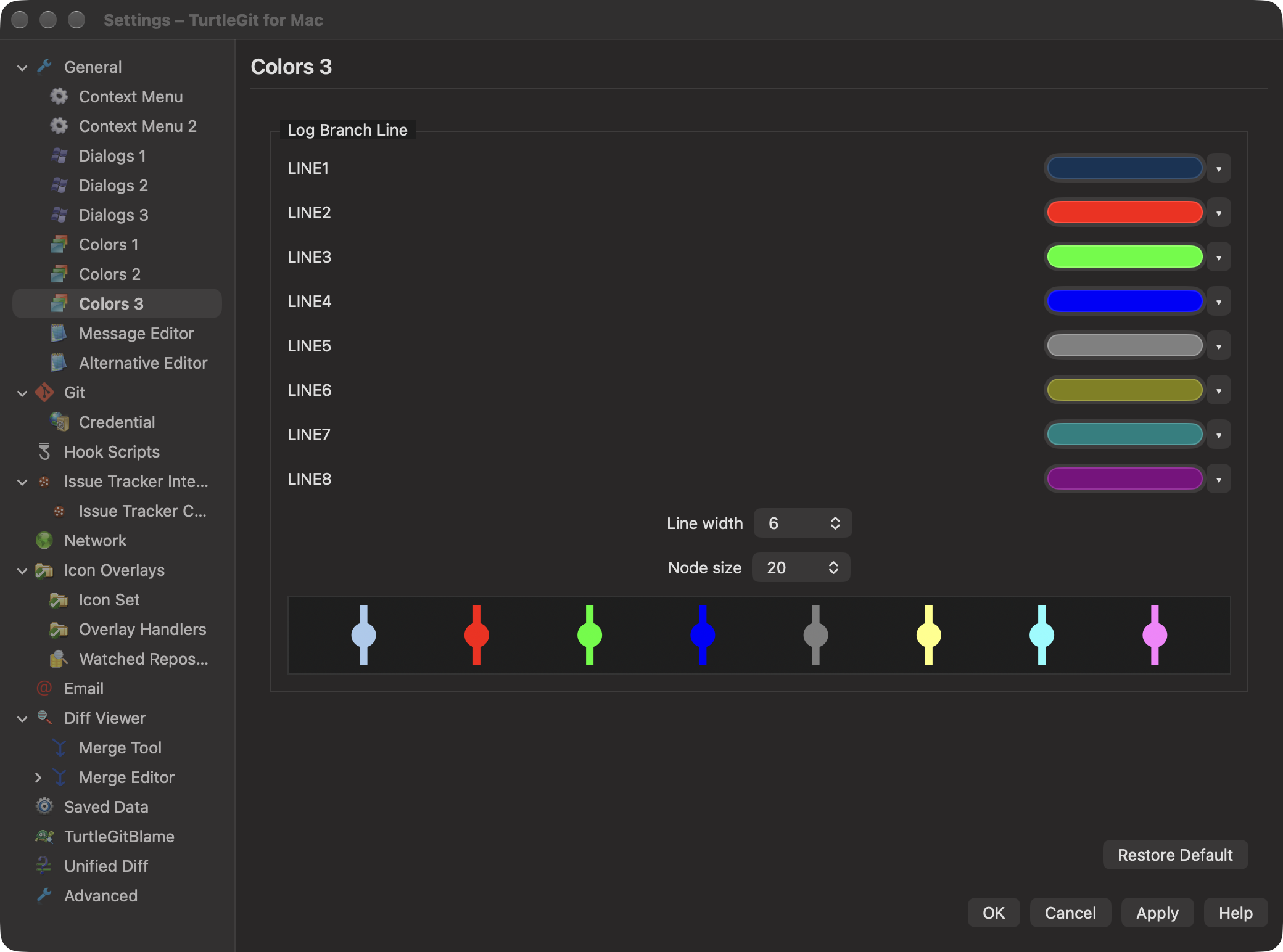Click the Merge Tool branch icon

[59, 747]
